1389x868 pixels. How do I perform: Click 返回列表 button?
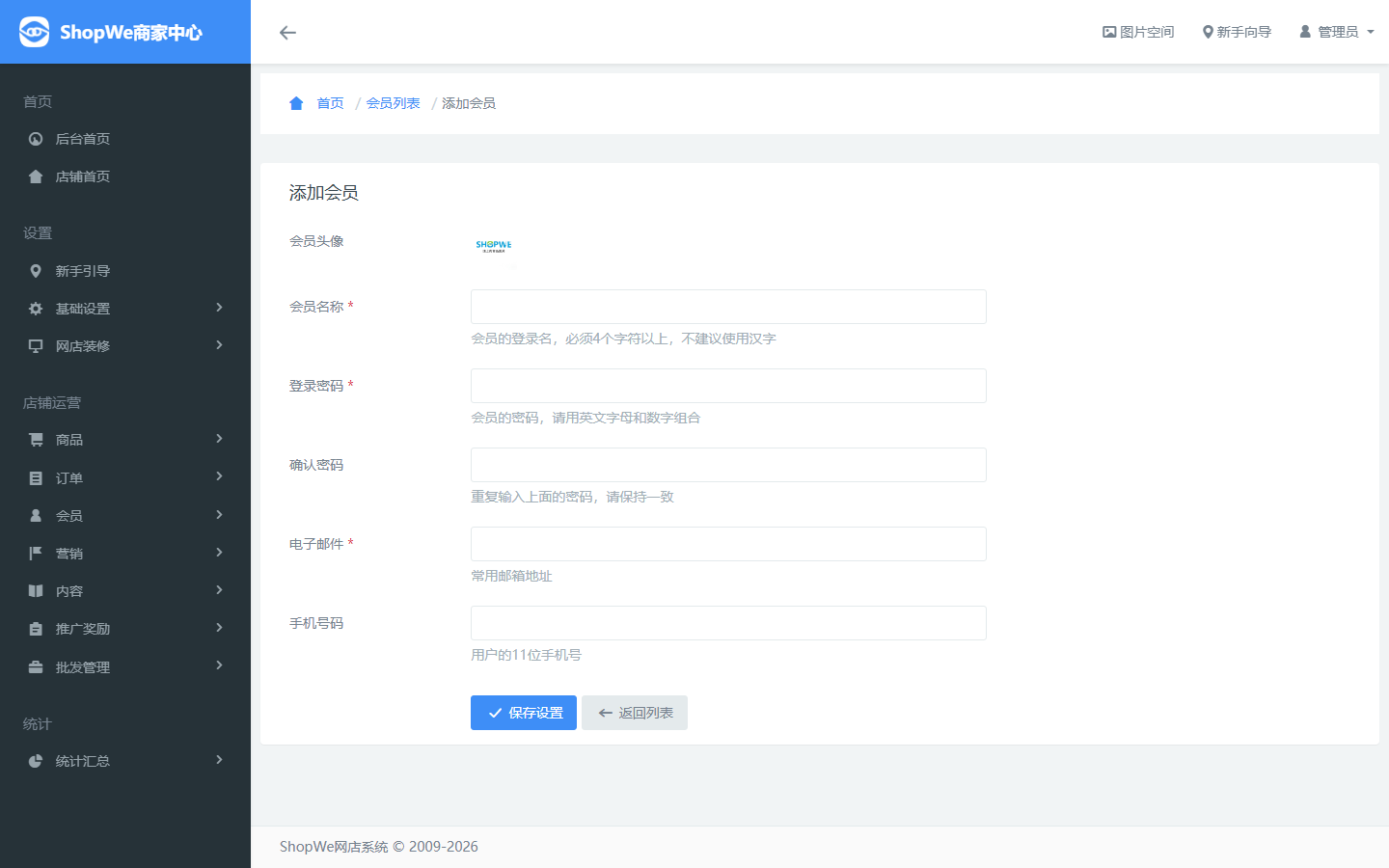click(x=635, y=713)
